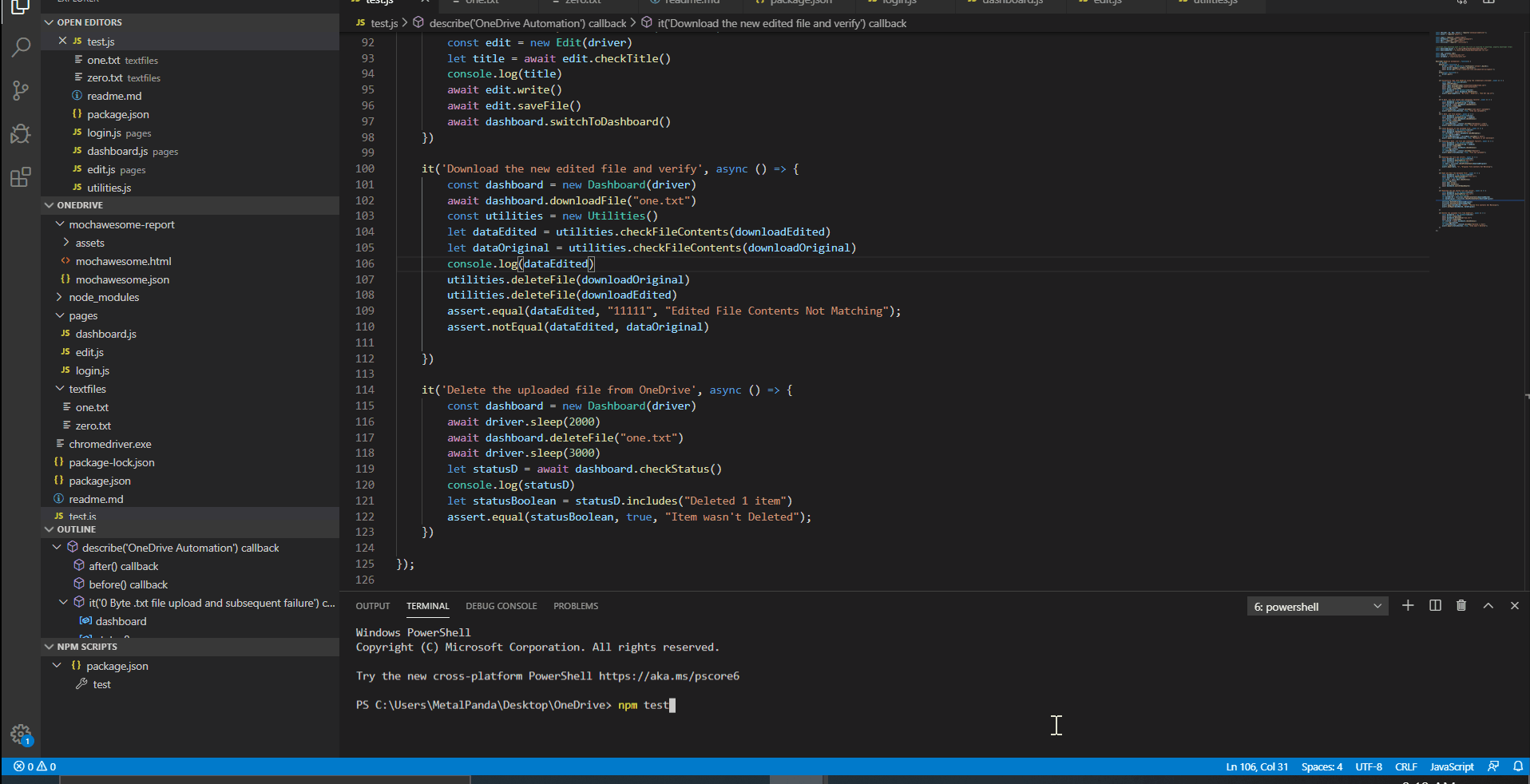Open the Extensions view
1530x784 pixels.
coord(21,176)
